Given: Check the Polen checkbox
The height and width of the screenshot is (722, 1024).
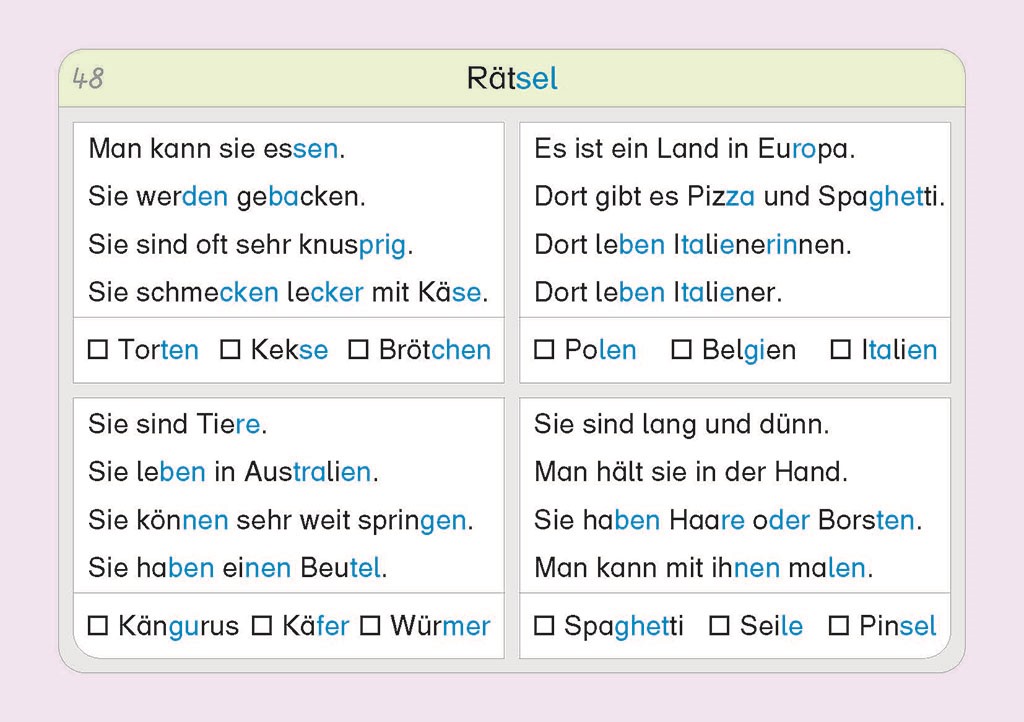Looking at the screenshot, I should (544, 350).
